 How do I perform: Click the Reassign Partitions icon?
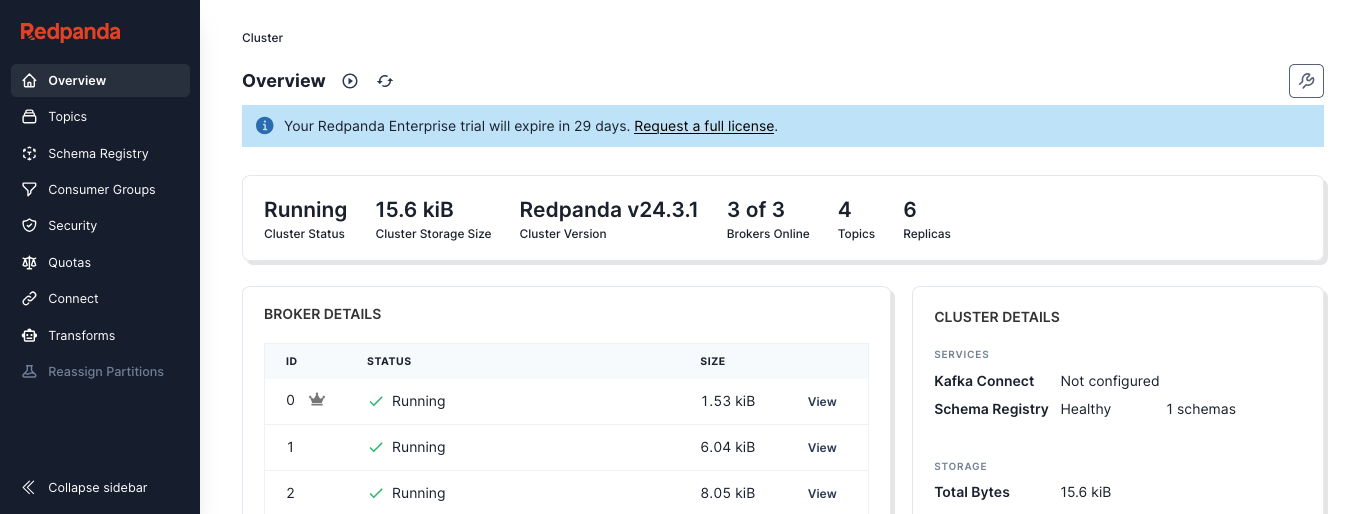[x=30, y=372]
